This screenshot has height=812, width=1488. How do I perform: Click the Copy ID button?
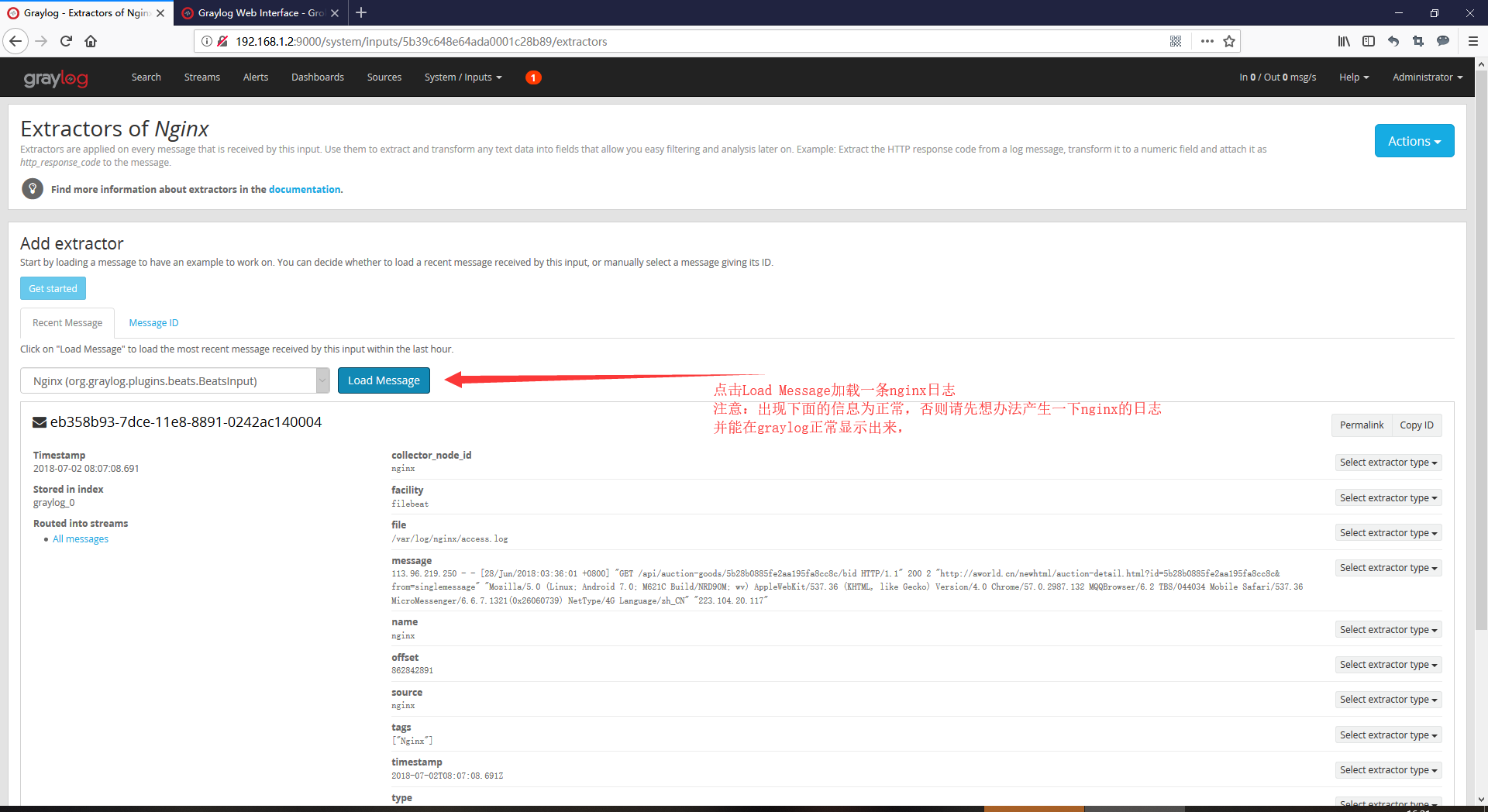1417,425
